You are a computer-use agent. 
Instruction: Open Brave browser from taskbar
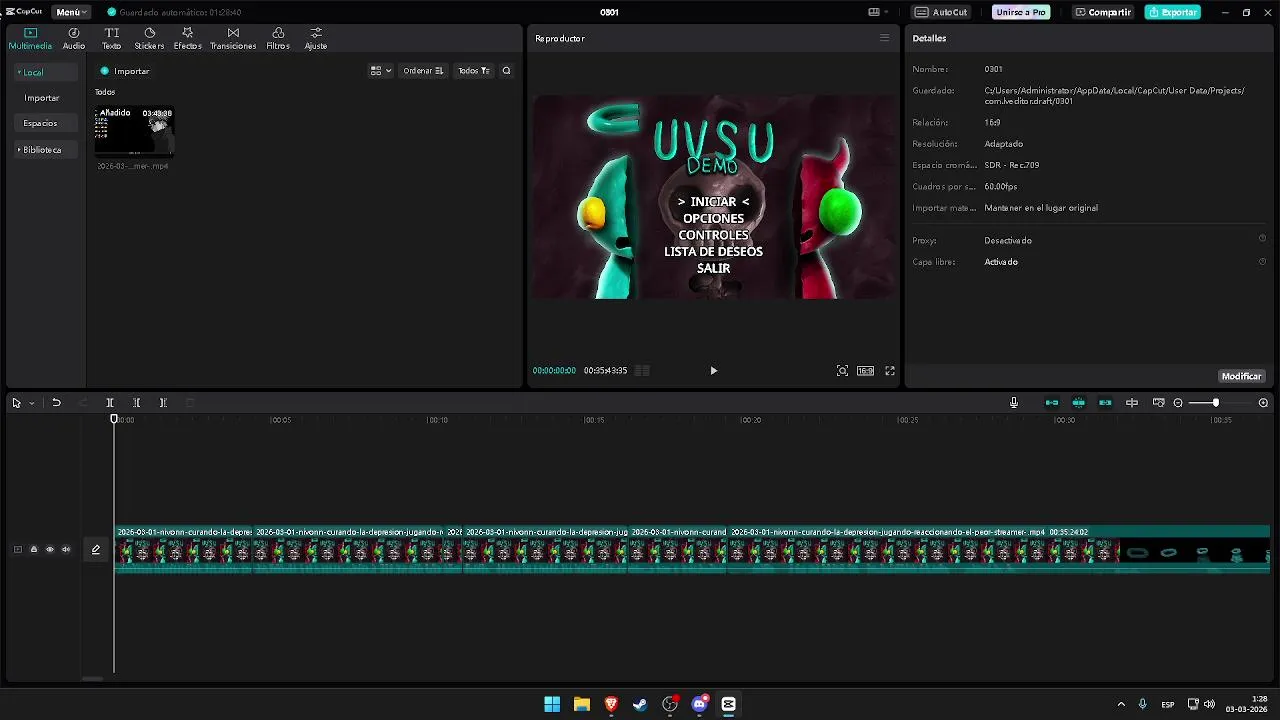pos(611,704)
